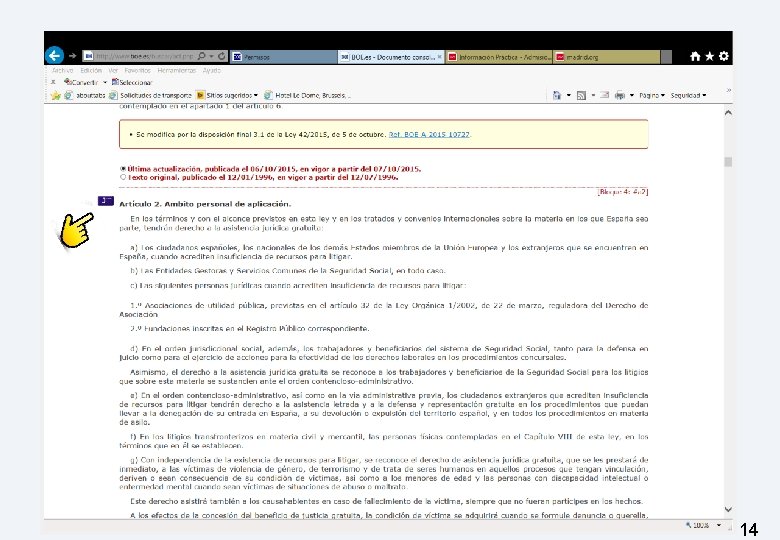
Task: Open the Tools gear icon
Action: 724,56
